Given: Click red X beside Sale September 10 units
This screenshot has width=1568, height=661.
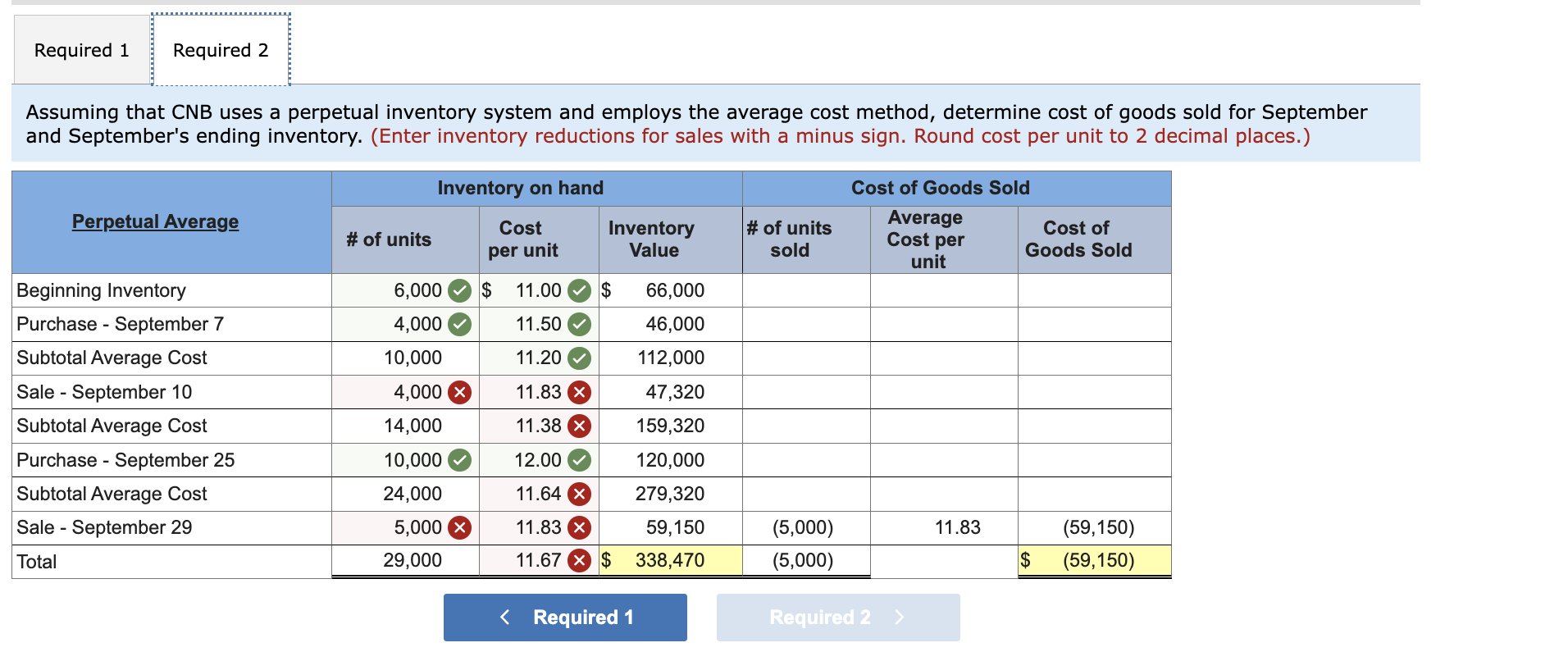Looking at the screenshot, I should (x=459, y=392).
